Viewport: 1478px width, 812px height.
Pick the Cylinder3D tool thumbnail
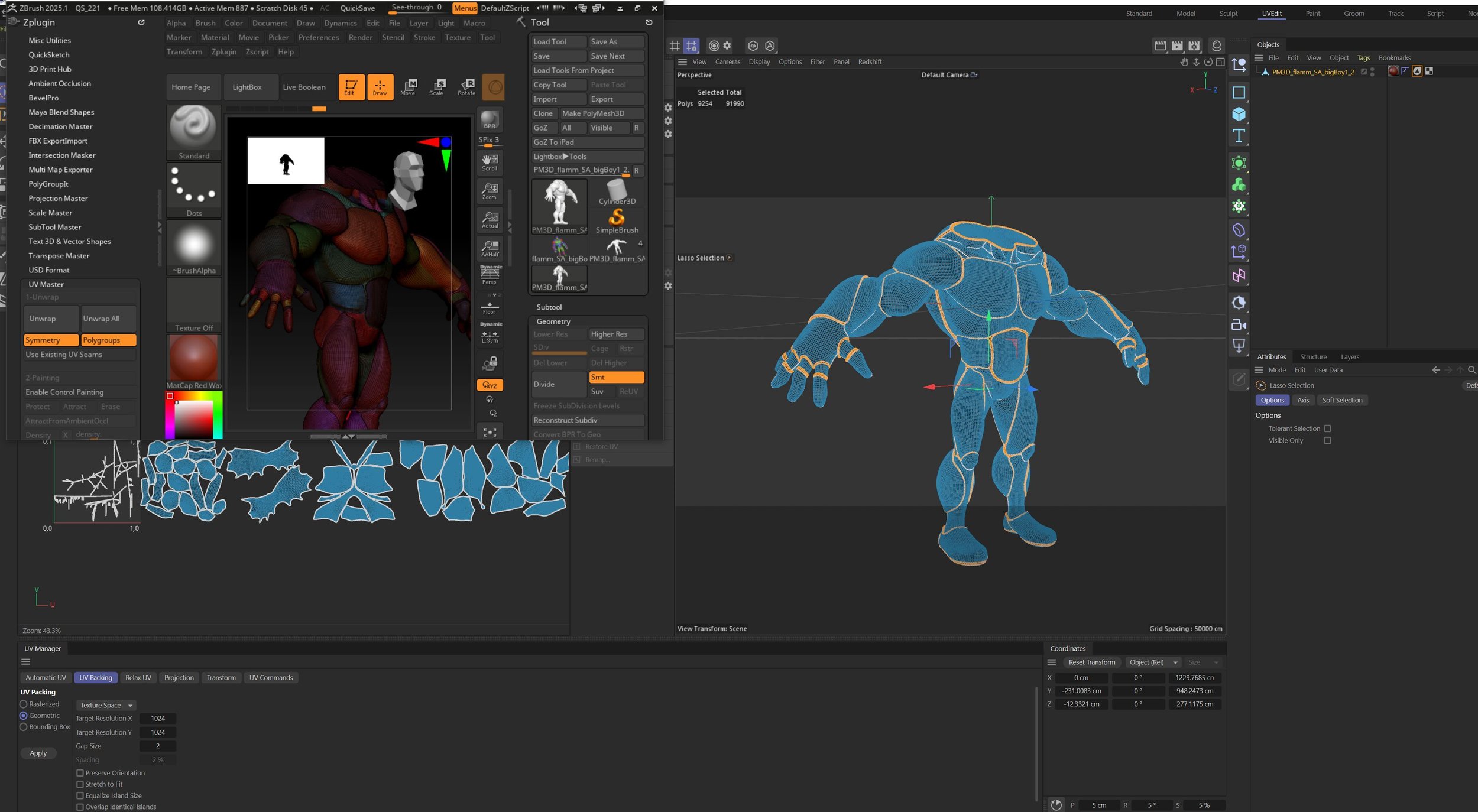coord(617,193)
